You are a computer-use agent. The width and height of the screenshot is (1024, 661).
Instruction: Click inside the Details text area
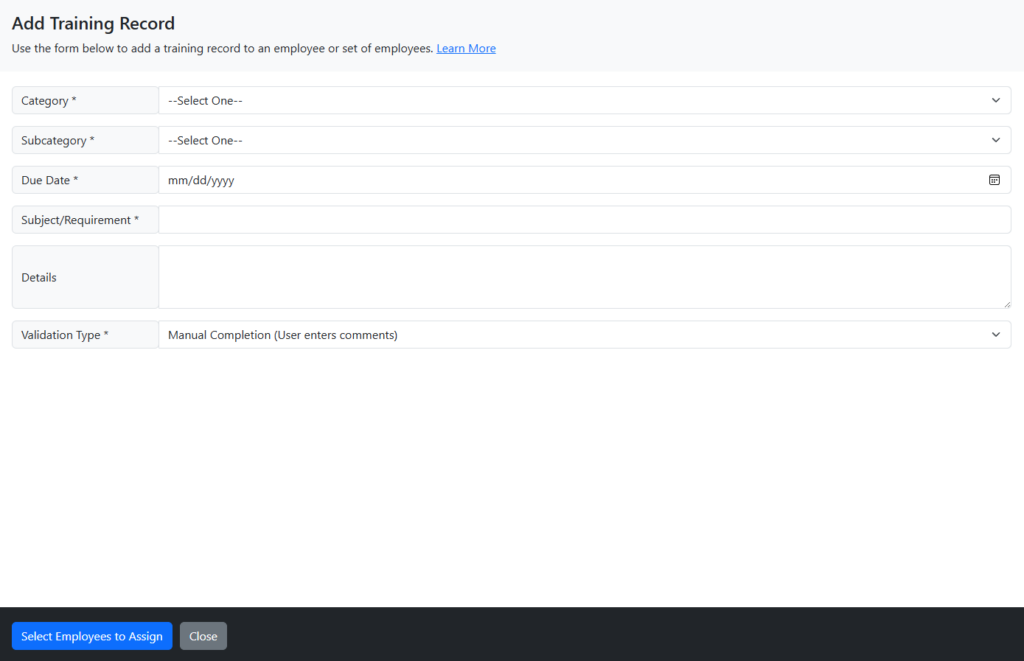point(584,277)
